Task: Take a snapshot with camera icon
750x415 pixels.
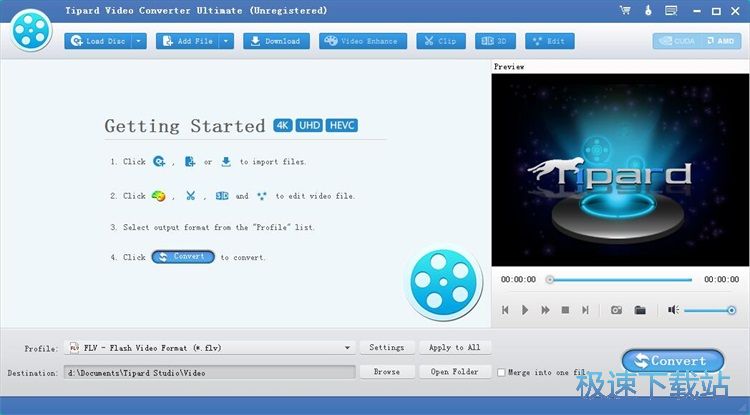Action: coord(617,310)
